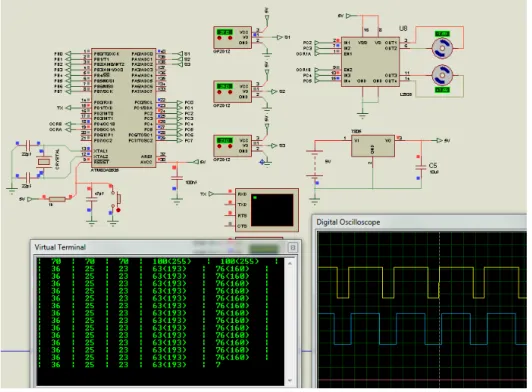Select the pull-up resistor on reset line
This screenshot has height=392, width=532.
pos(57,199)
